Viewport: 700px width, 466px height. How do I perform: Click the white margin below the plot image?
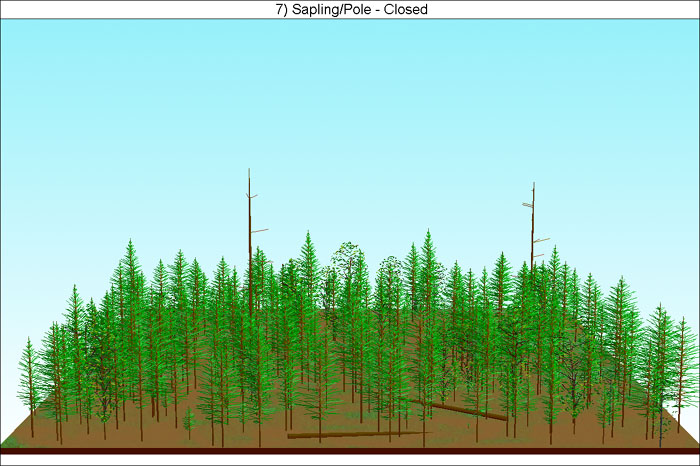(350, 460)
